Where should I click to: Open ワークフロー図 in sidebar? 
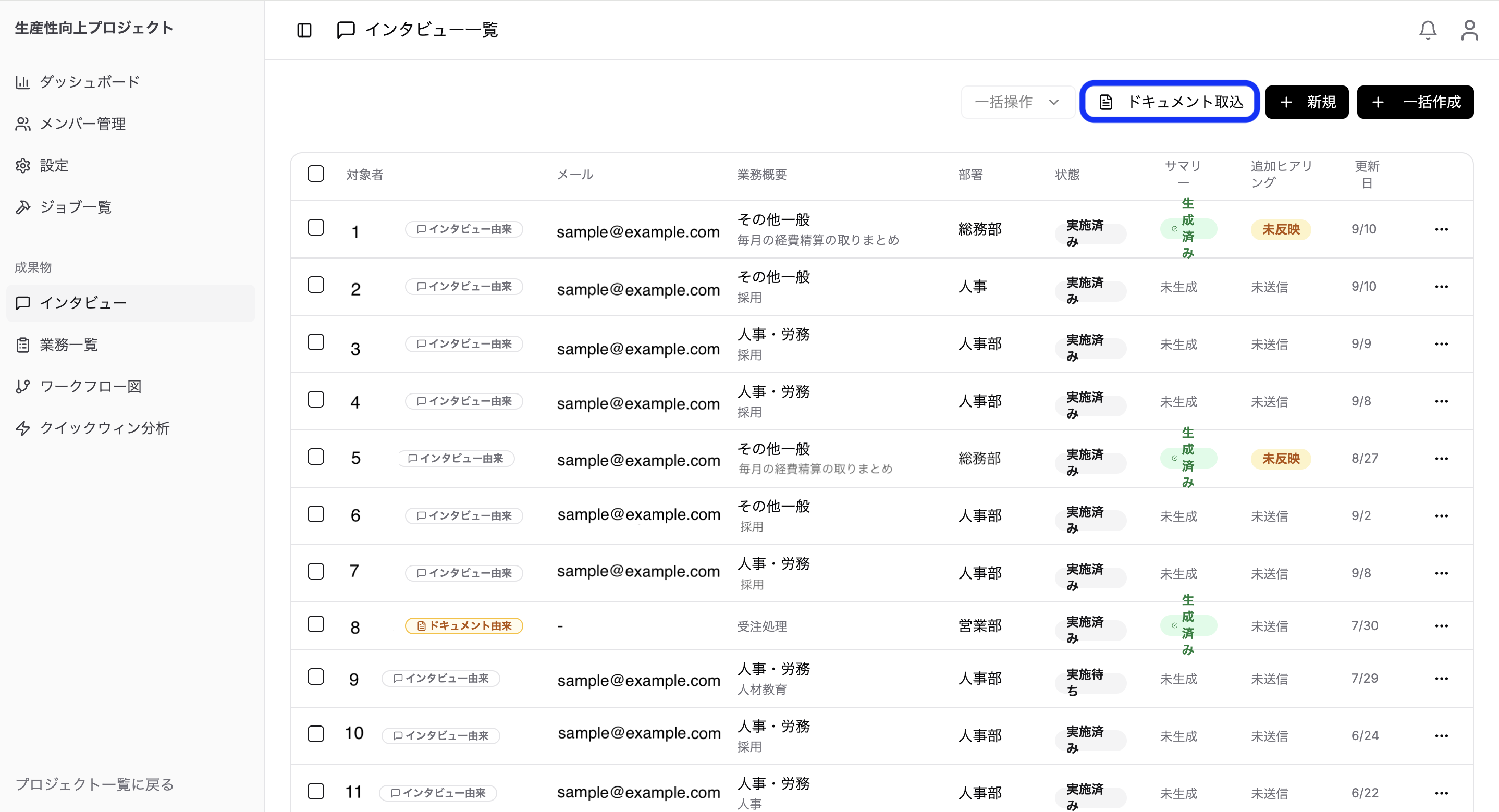coord(78,386)
